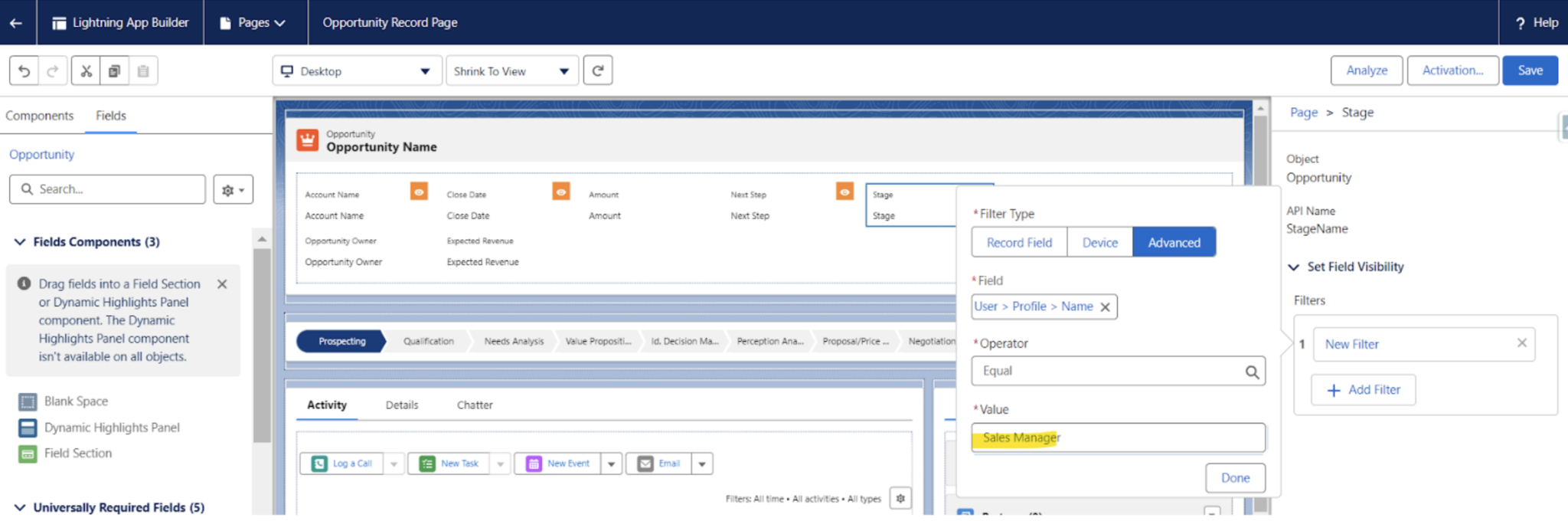
Task: Click the left panel vertical scrollbar
Action: tap(262, 345)
